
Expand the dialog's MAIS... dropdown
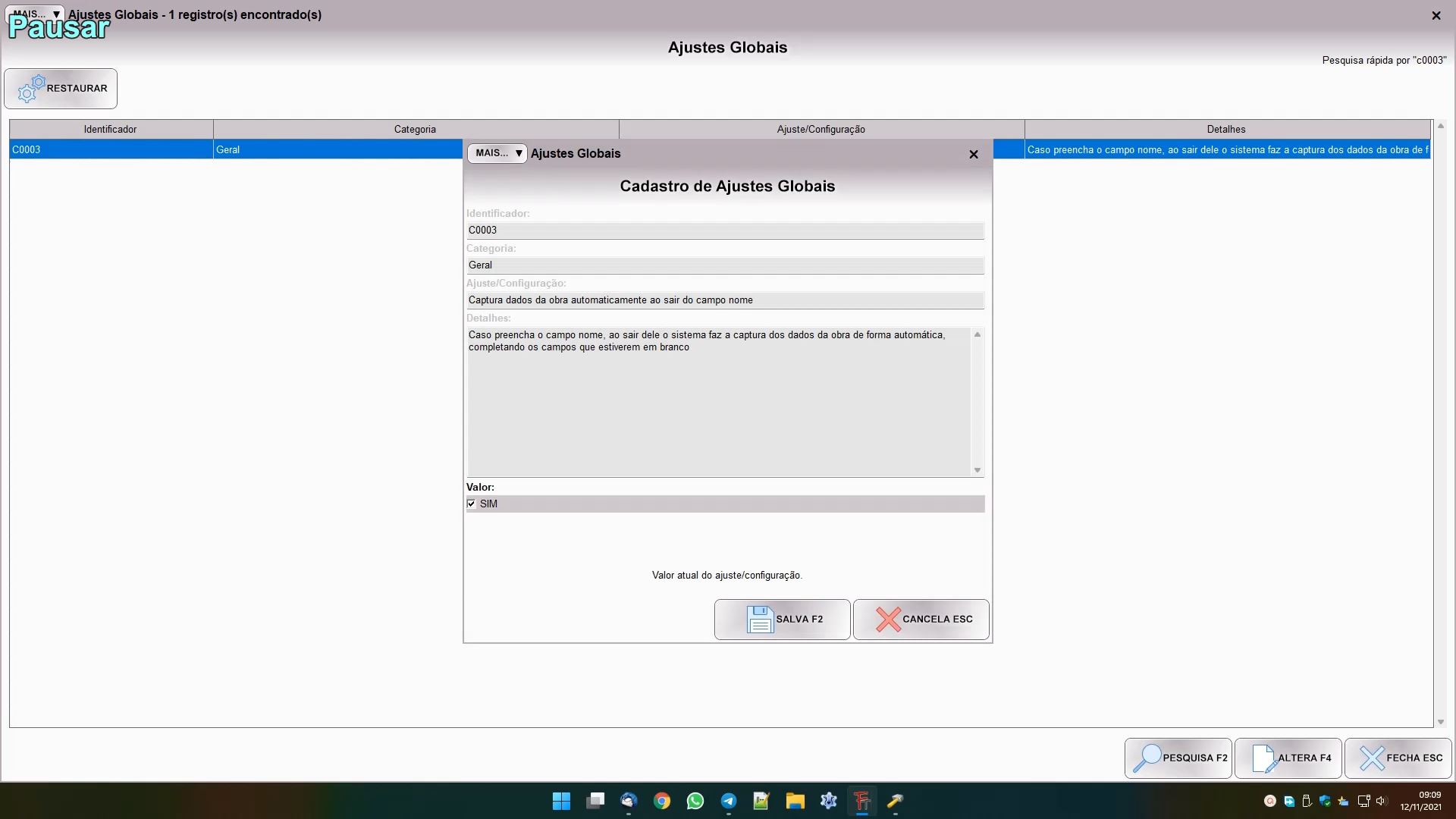[497, 153]
